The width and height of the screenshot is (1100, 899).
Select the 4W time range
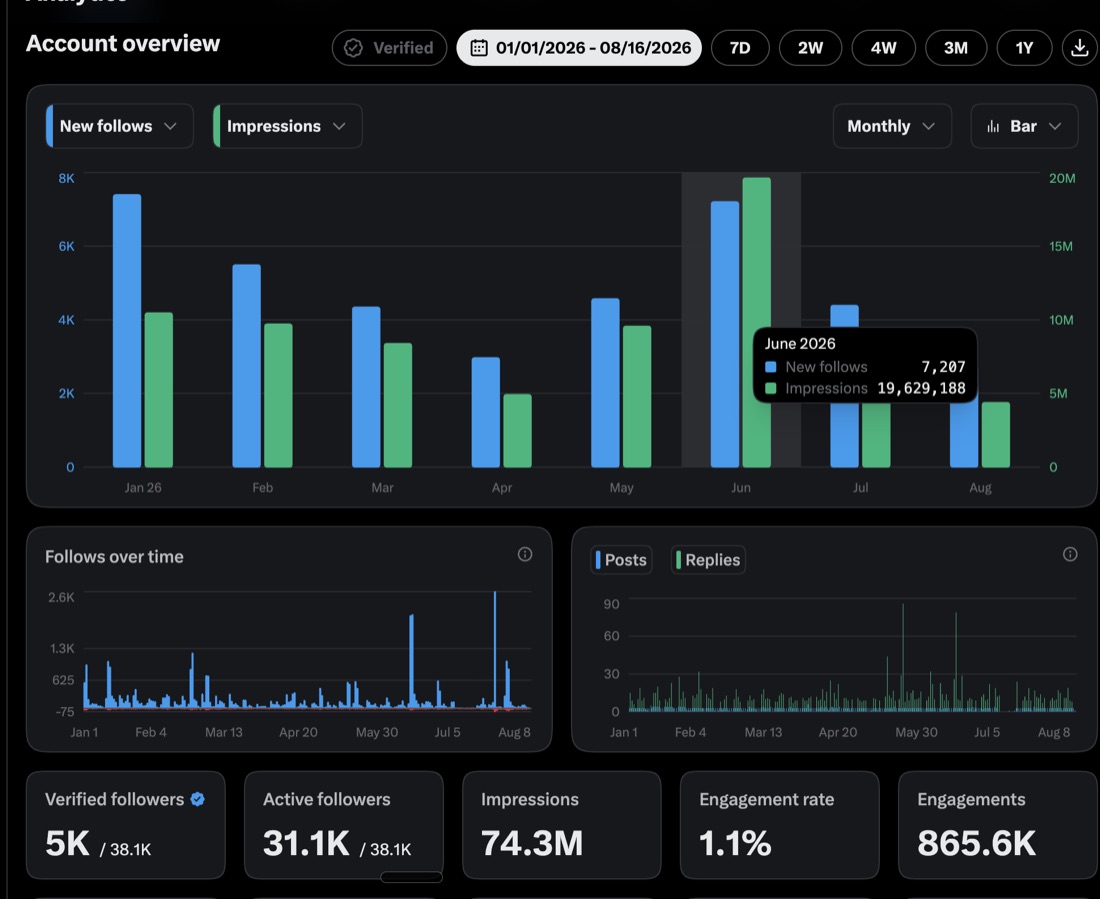pyautogui.click(x=883, y=48)
